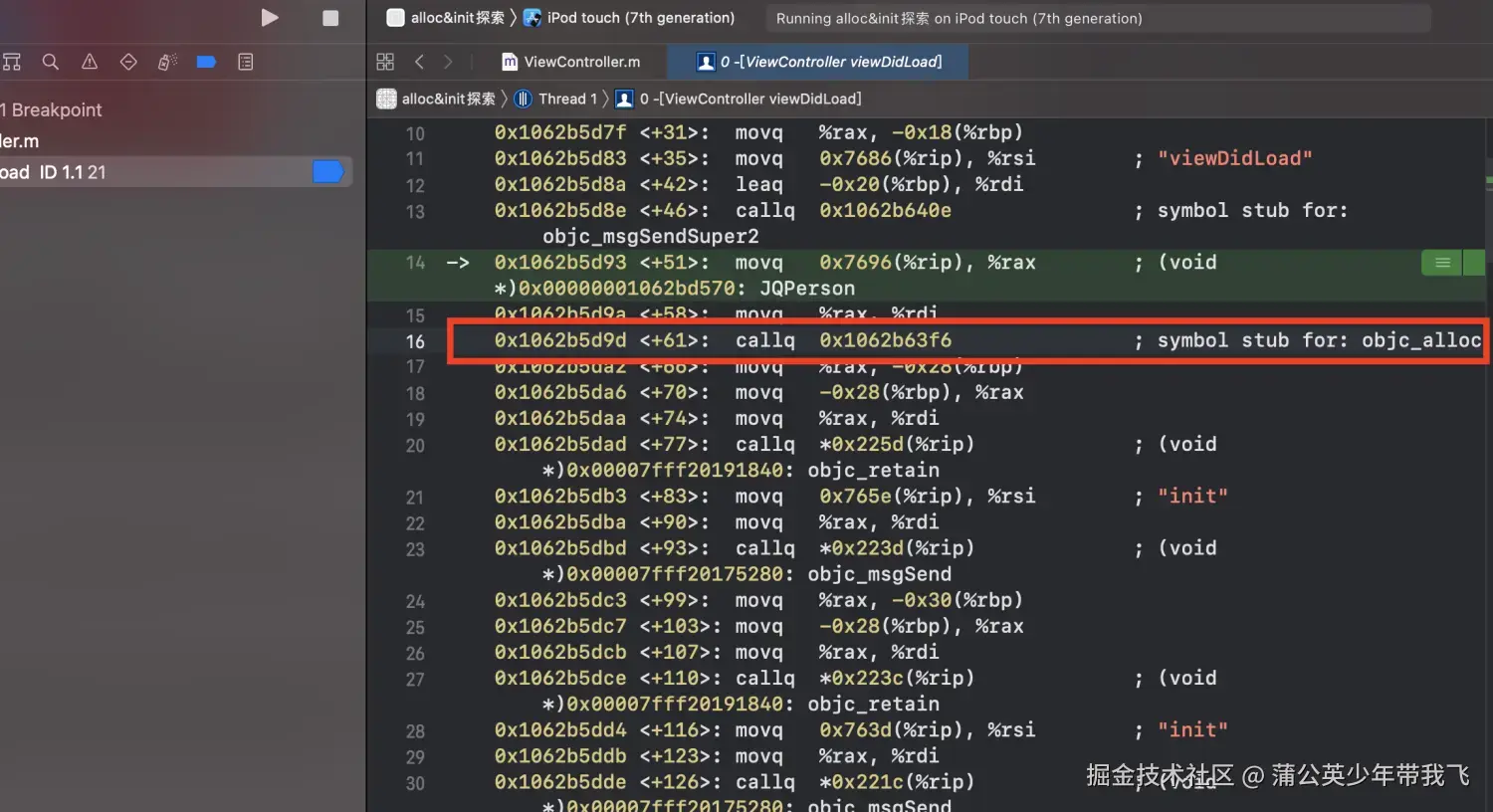The image size is (1493, 812).
Task: Click the Thread 1 icon in jump bar
Action: click(x=523, y=99)
